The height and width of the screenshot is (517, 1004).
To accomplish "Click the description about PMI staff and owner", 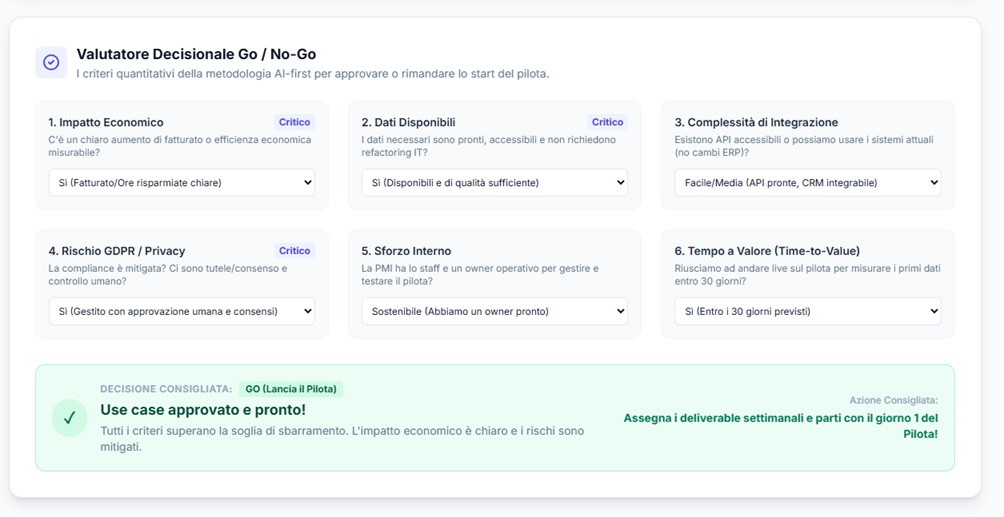I will click(x=480, y=275).
